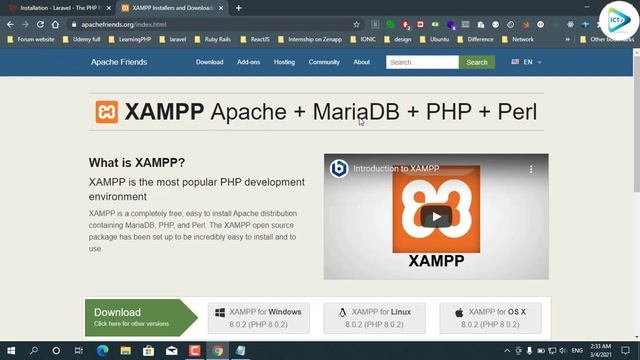Download XAMPP for Linux 8.0.2
640x360 pixels.
pyautogui.click(x=375, y=318)
